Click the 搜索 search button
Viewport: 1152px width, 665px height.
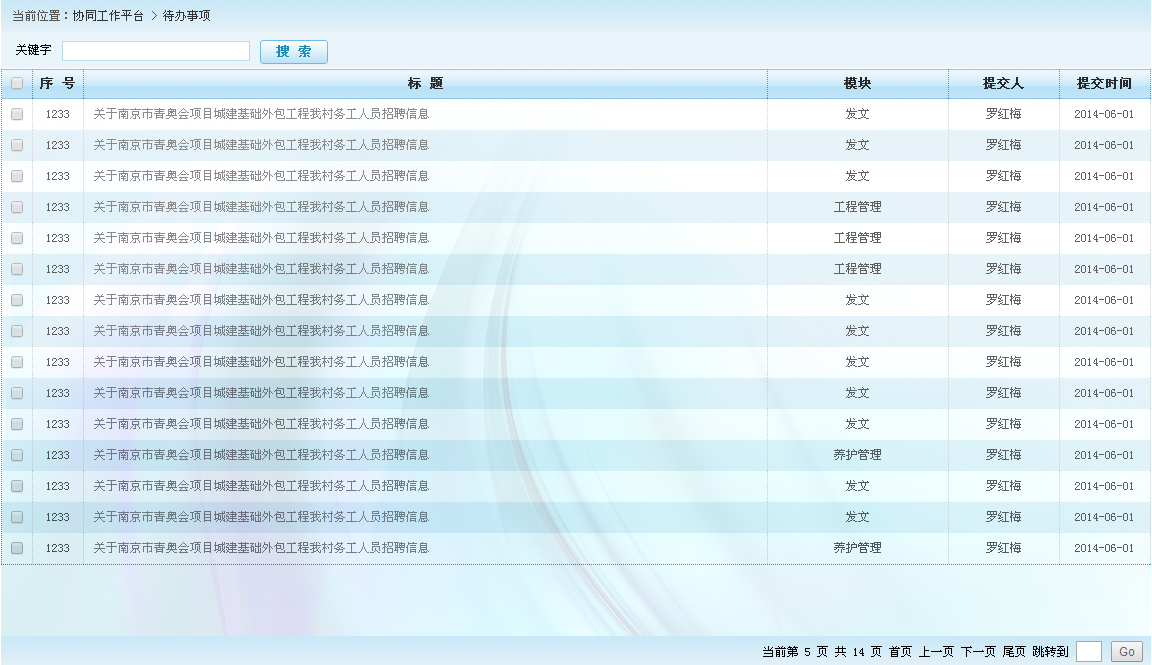pos(294,51)
